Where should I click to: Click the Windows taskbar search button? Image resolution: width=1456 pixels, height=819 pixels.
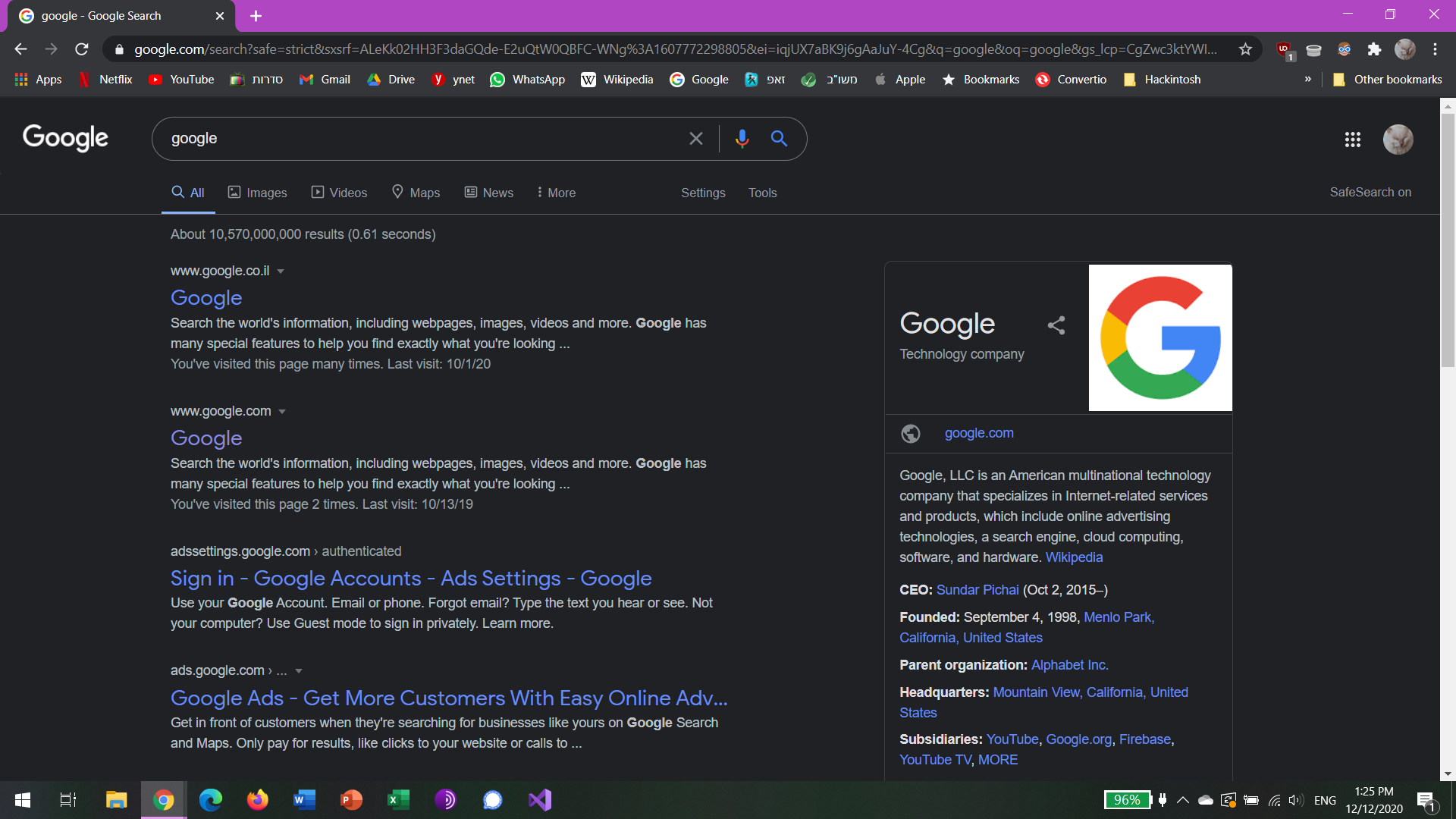pyautogui.click(x=67, y=799)
